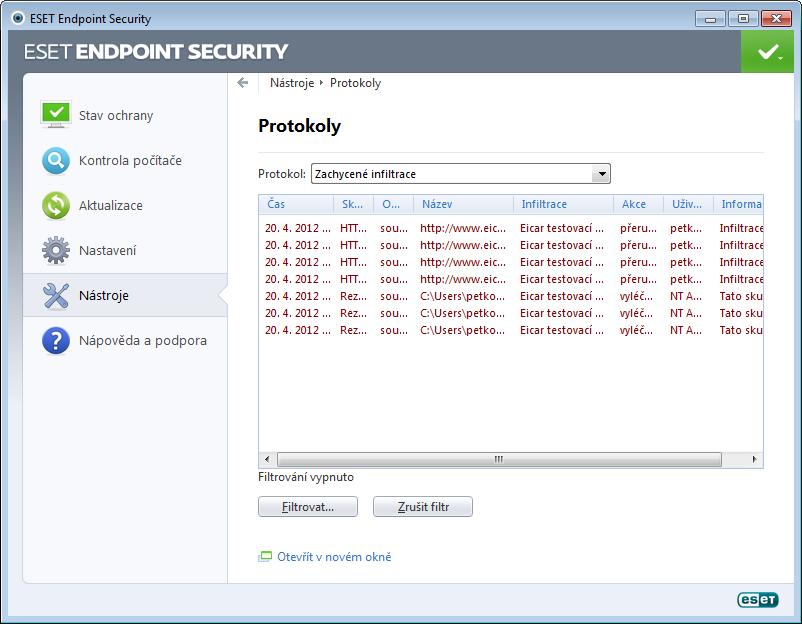Click the scrollbar right arrow
Image resolution: width=802 pixels, height=624 pixels.
(x=754, y=459)
